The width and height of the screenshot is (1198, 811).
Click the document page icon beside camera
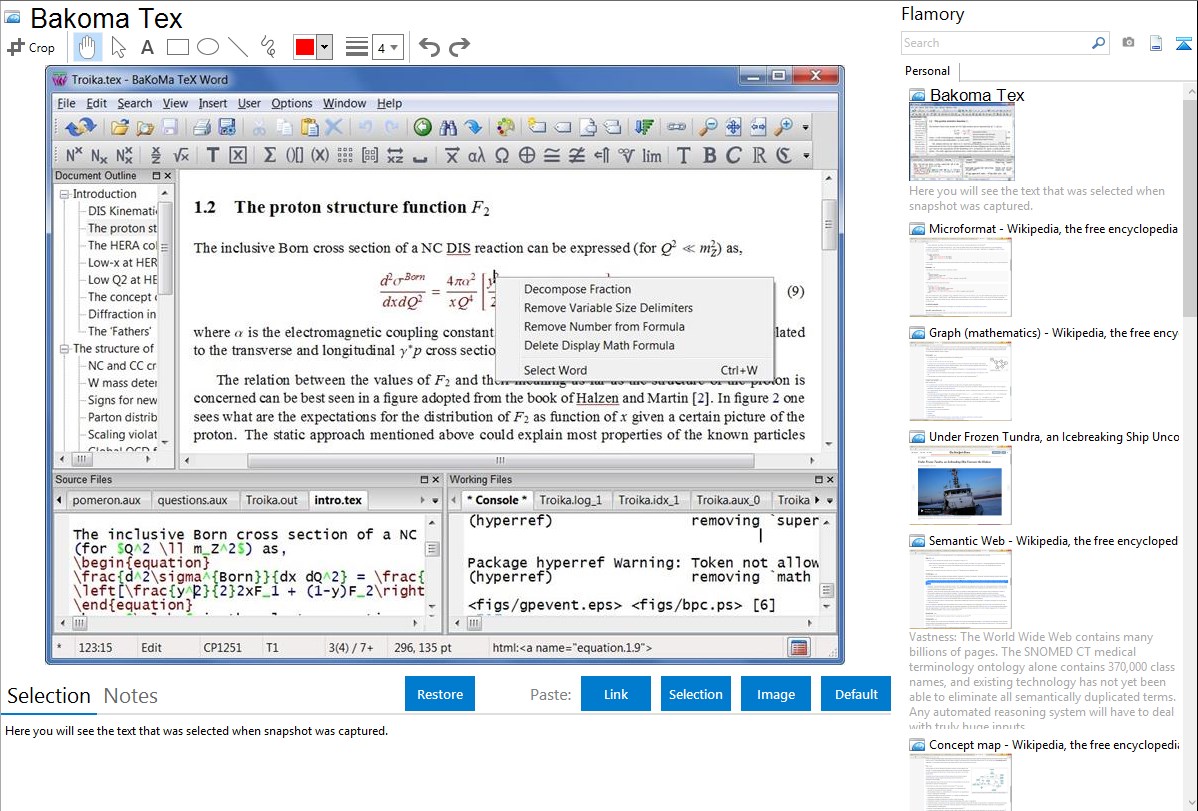point(1156,43)
